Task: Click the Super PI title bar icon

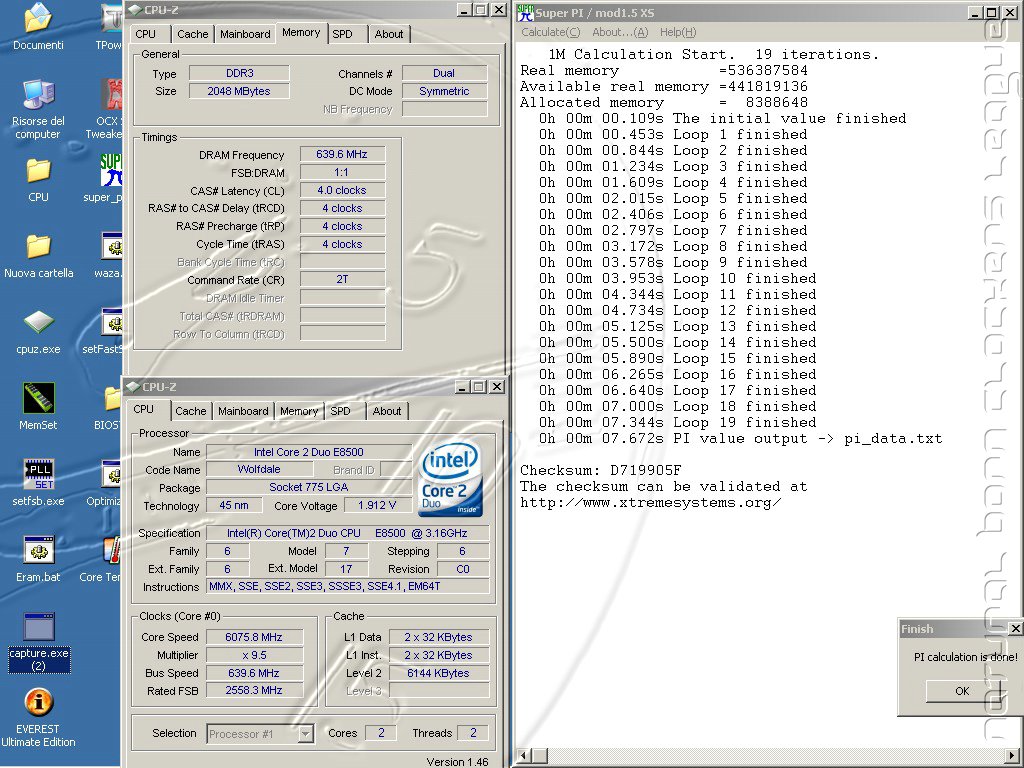Action: (x=525, y=12)
